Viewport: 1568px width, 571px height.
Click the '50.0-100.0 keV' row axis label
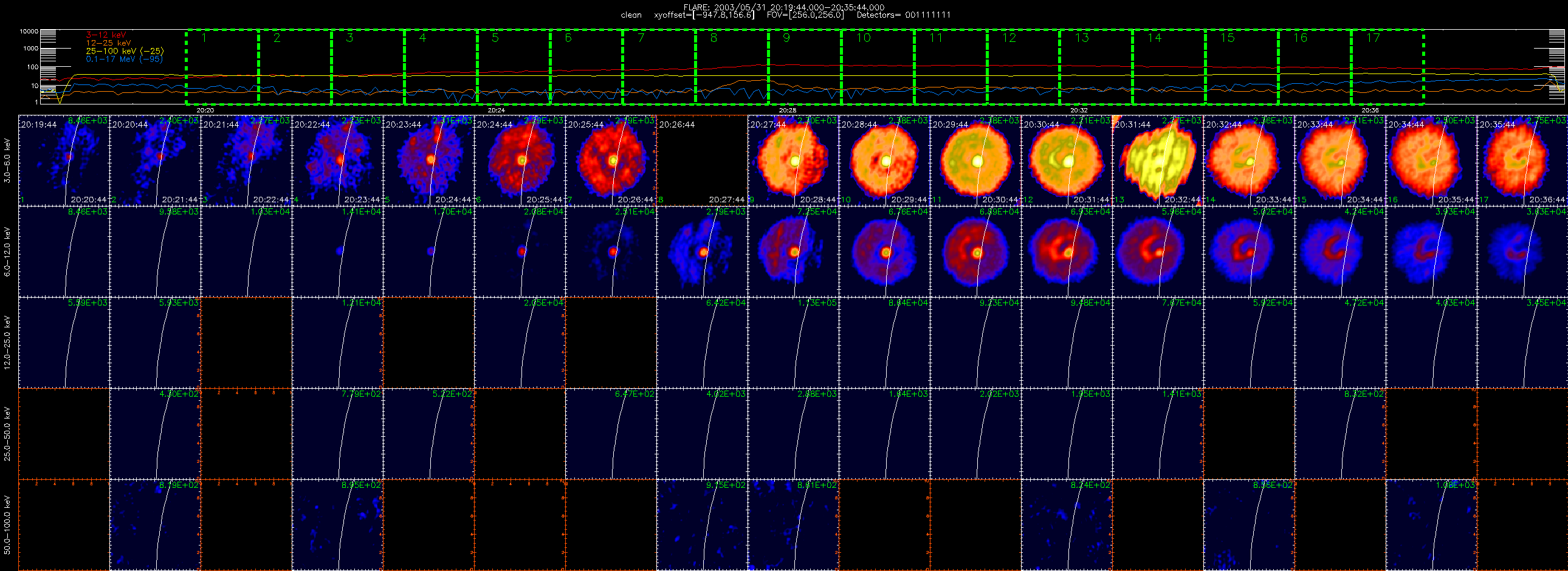point(7,525)
